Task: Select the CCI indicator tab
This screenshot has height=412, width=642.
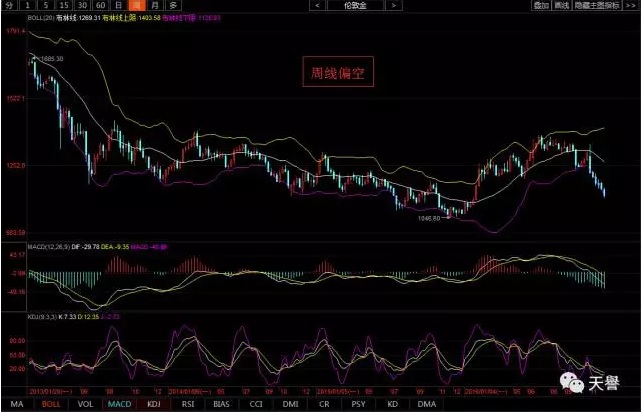Action: (x=256, y=404)
